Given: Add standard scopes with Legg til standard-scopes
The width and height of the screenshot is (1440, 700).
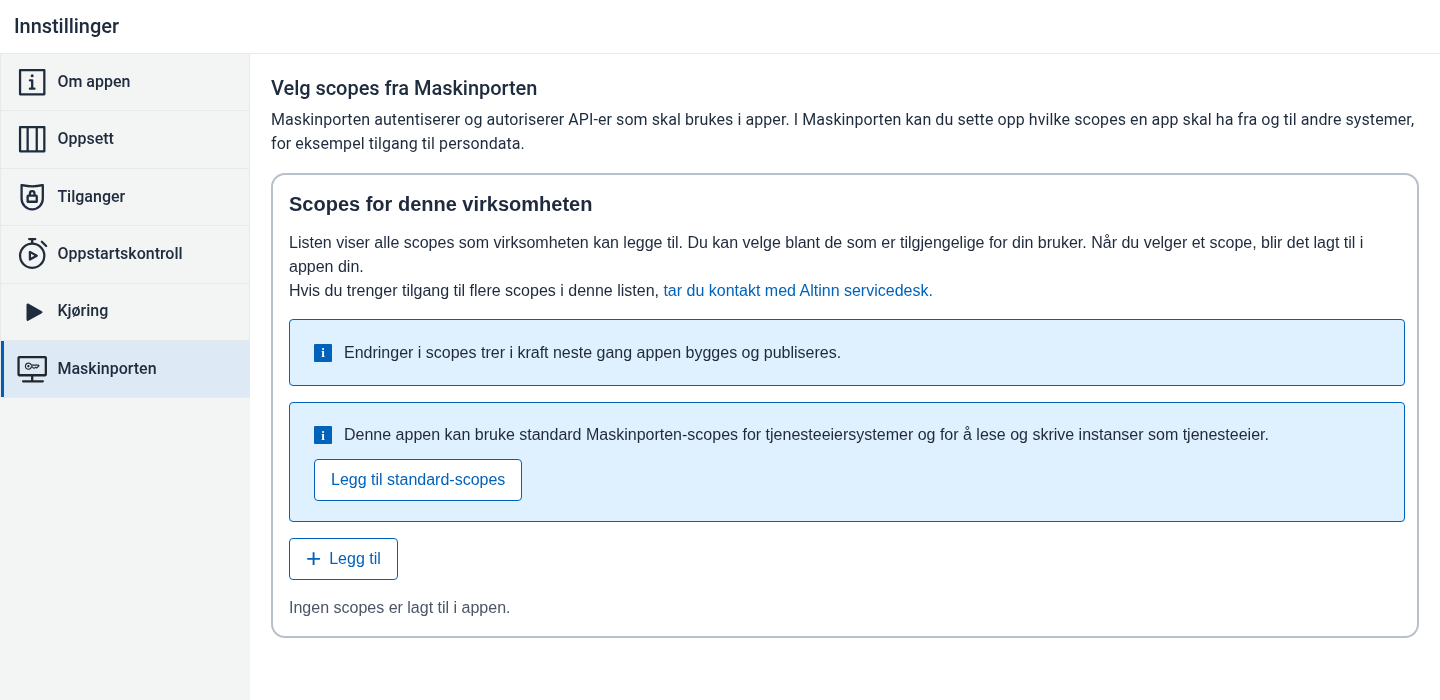Looking at the screenshot, I should pos(418,480).
